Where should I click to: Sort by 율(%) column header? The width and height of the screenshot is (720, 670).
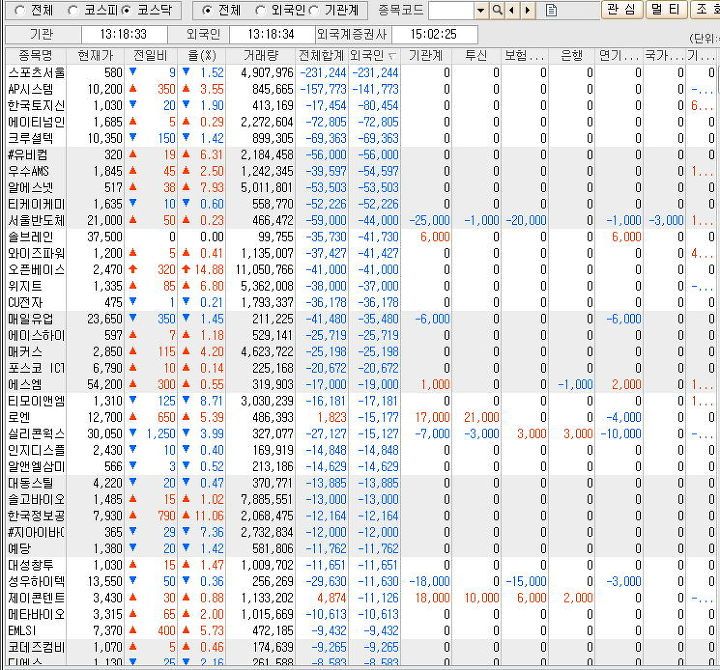202,56
